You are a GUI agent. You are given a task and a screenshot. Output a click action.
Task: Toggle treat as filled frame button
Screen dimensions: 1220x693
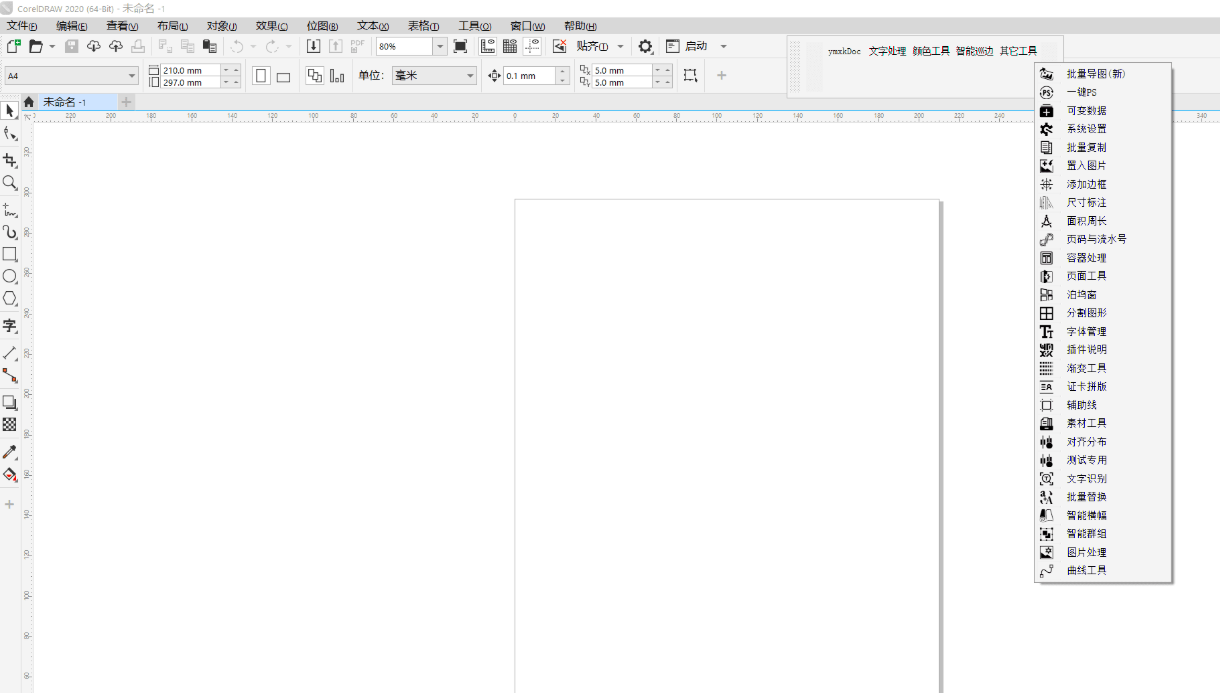pos(690,76)
